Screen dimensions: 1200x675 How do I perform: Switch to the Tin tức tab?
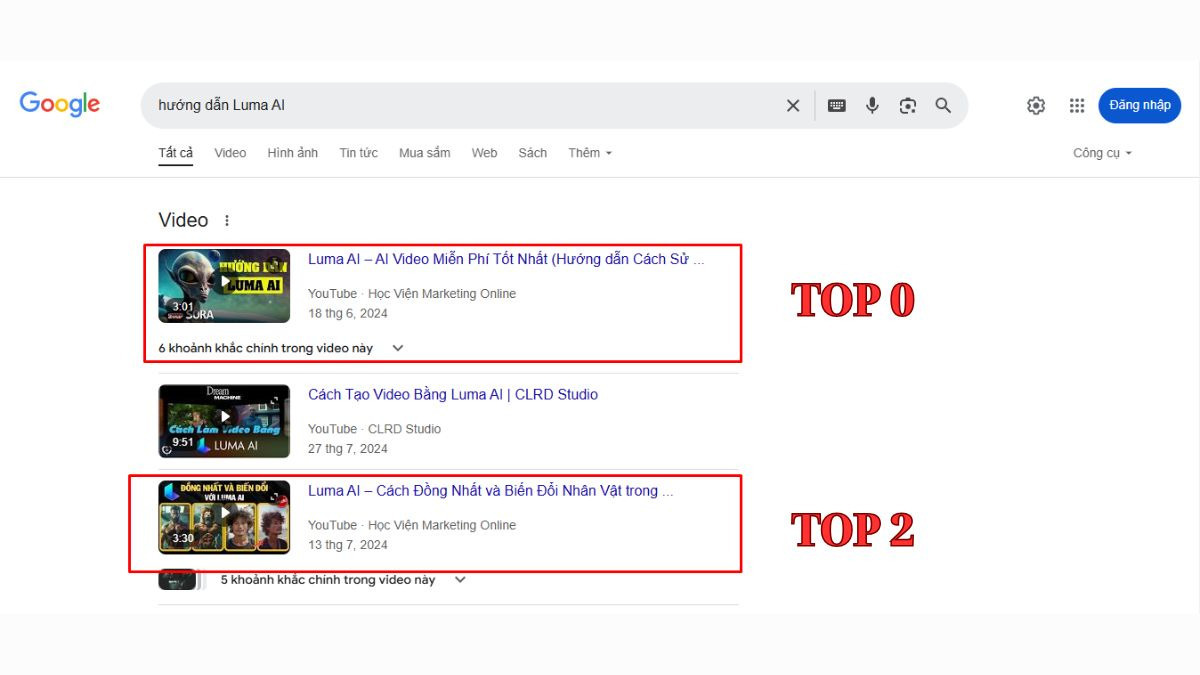point(358,153)
